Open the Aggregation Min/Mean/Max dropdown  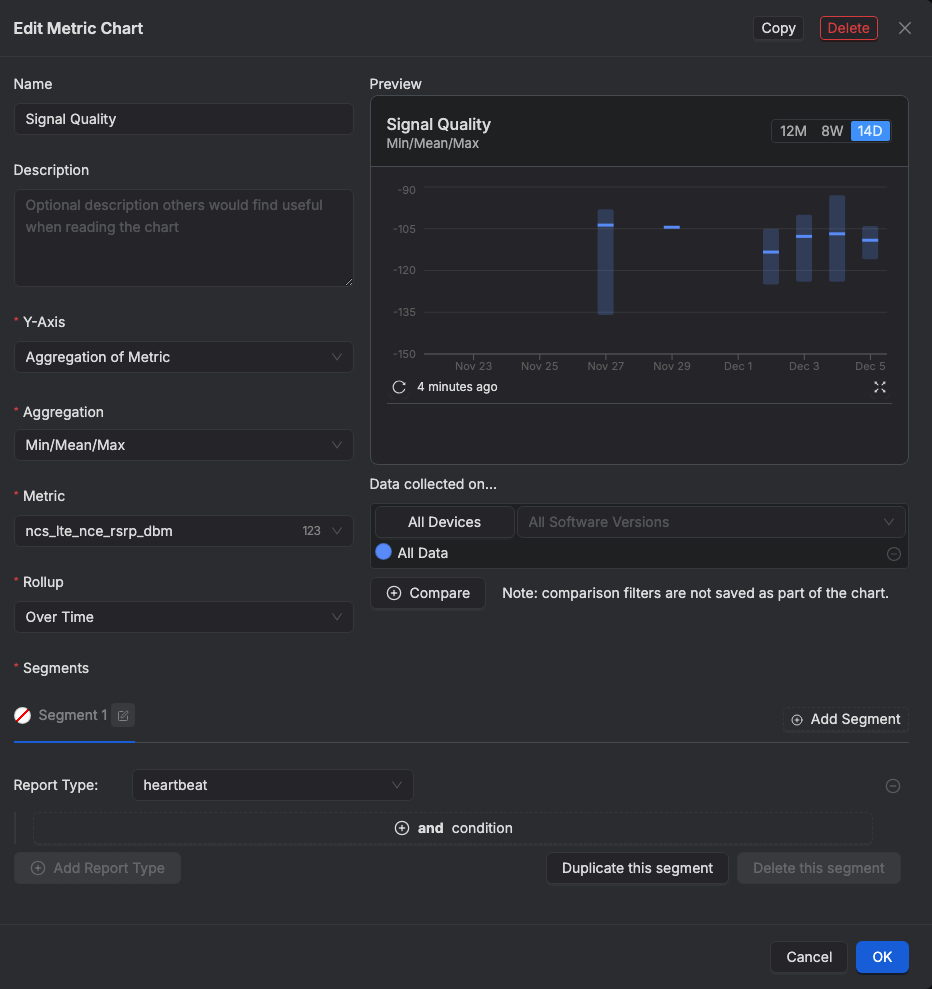tap(183, 445)
